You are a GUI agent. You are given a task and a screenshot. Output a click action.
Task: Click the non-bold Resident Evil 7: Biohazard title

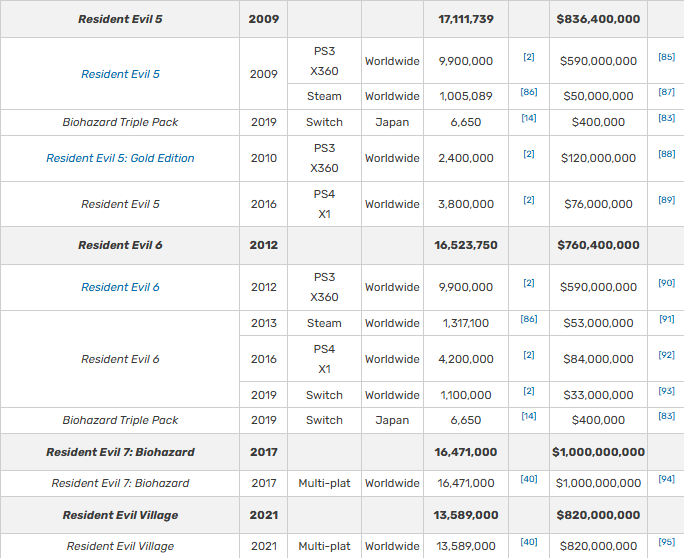(120, 483)
